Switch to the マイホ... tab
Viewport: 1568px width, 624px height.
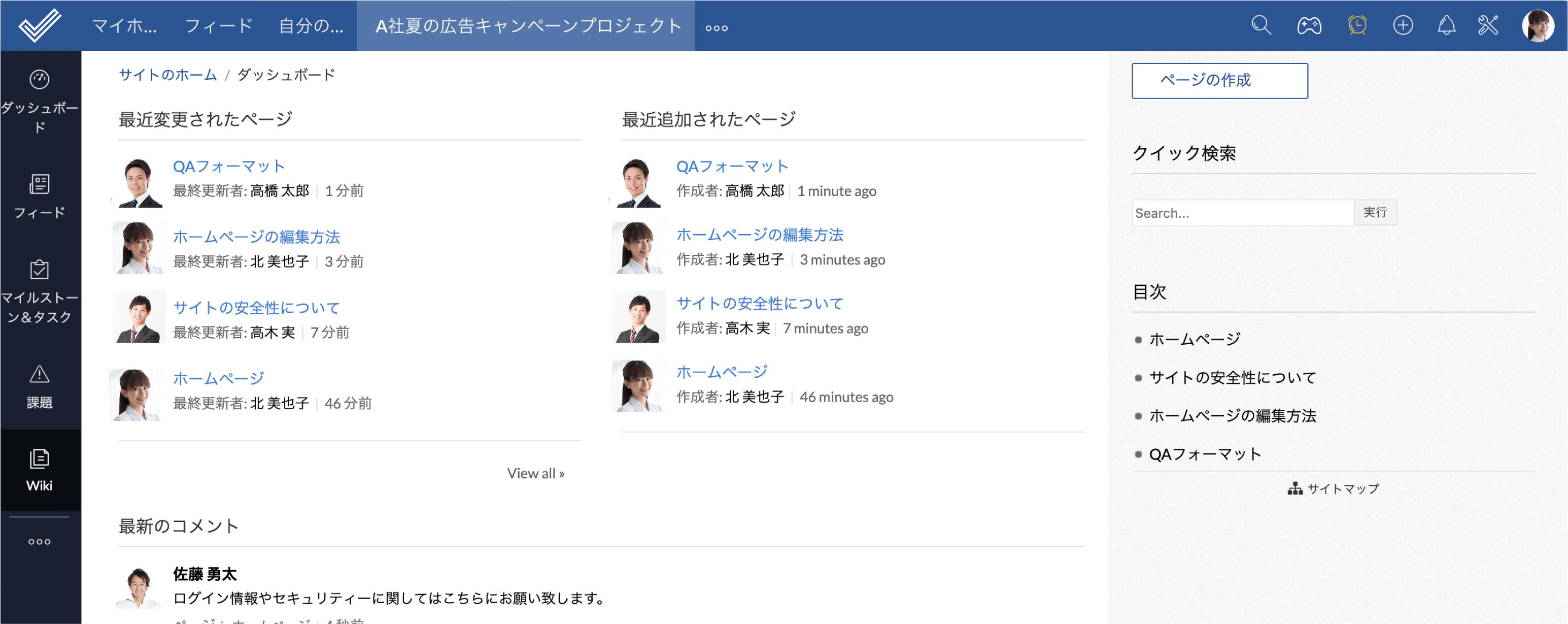point(124,25)
